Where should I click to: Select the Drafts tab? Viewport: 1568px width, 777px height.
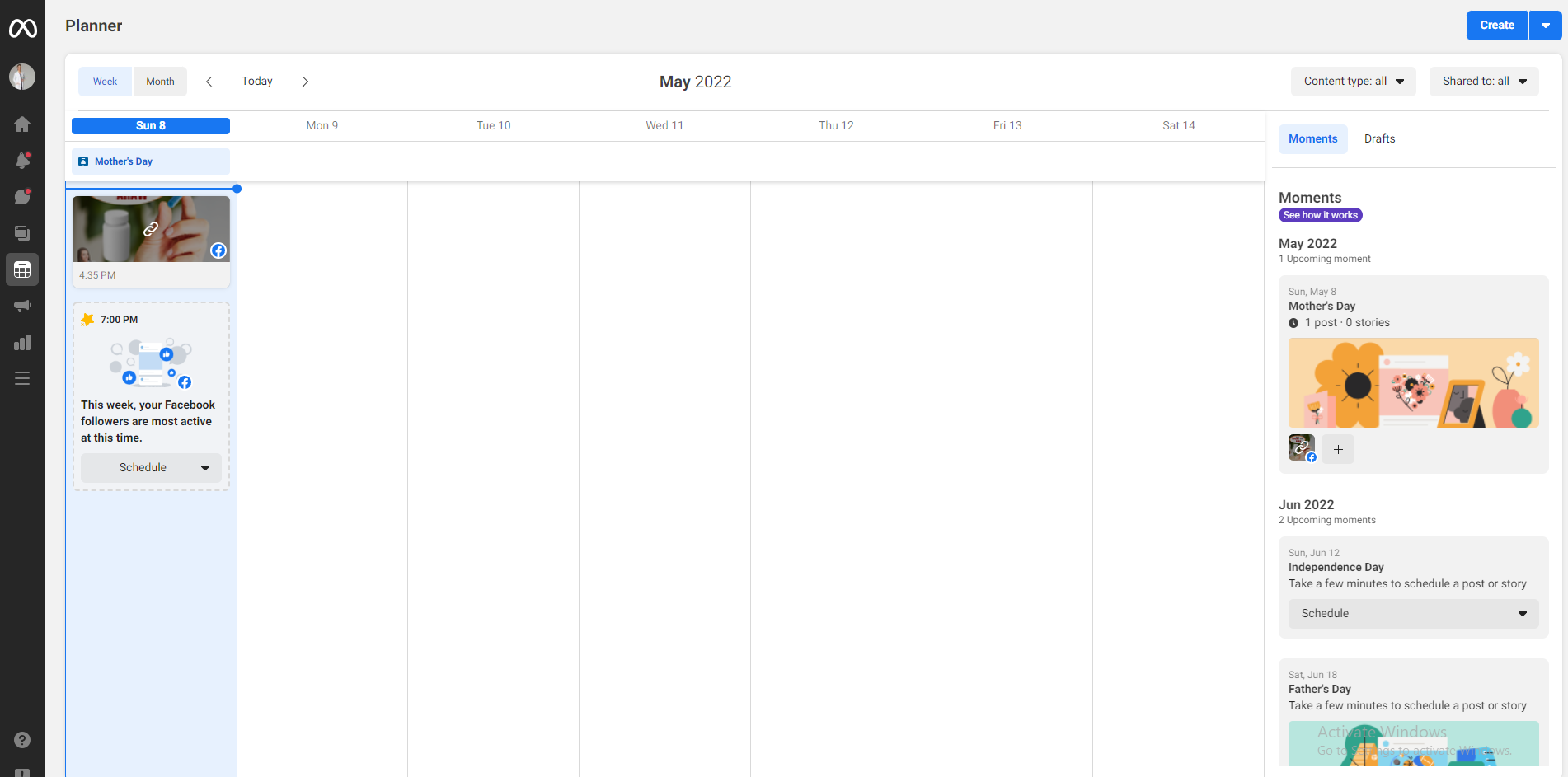[x=1379, y=139]
